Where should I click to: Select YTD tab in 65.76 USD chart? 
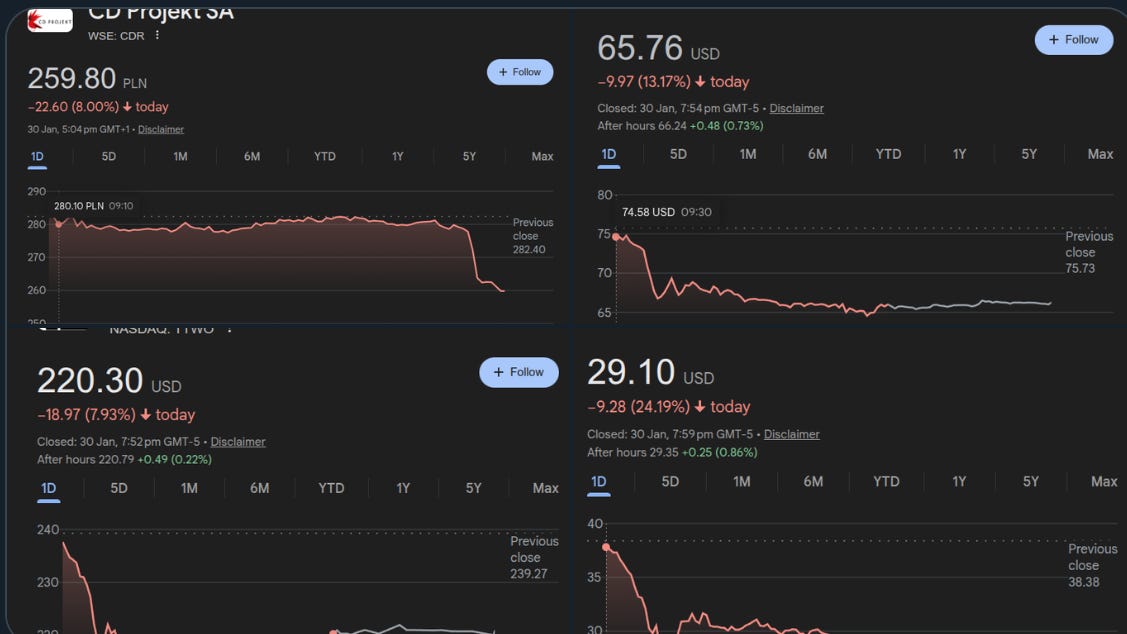coord(888,155)
